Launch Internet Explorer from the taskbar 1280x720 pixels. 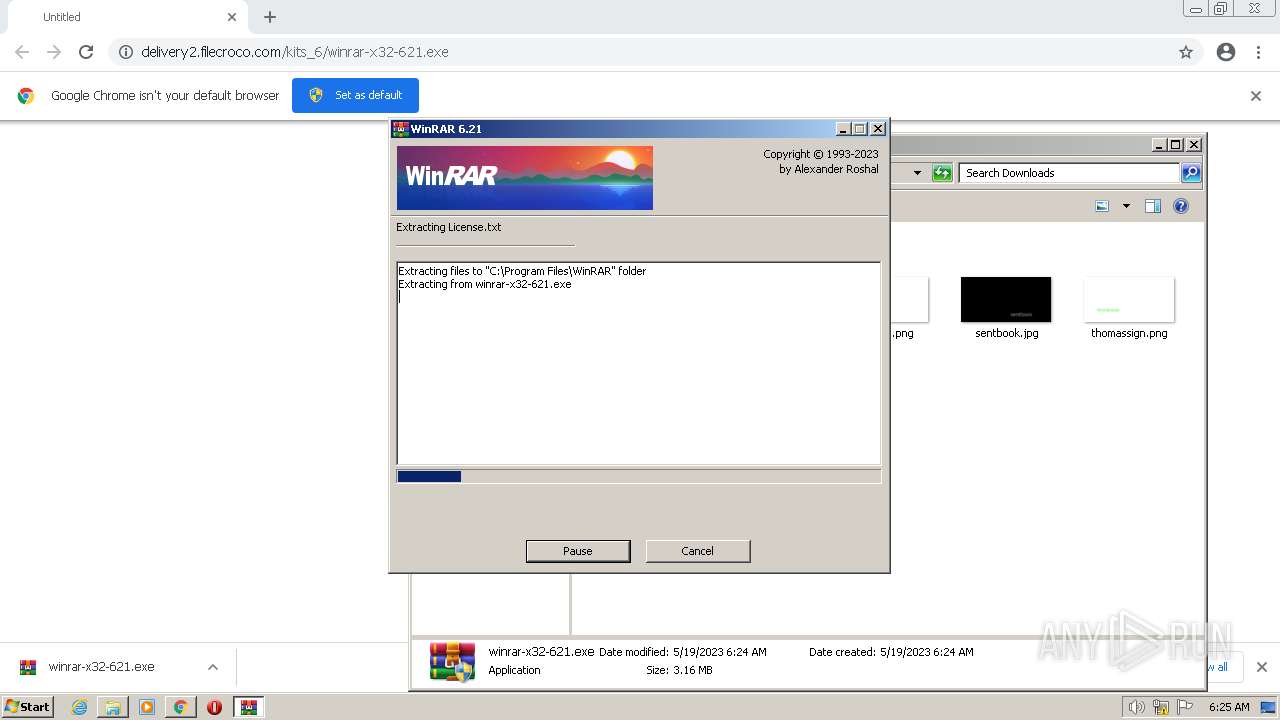(80, 707)
